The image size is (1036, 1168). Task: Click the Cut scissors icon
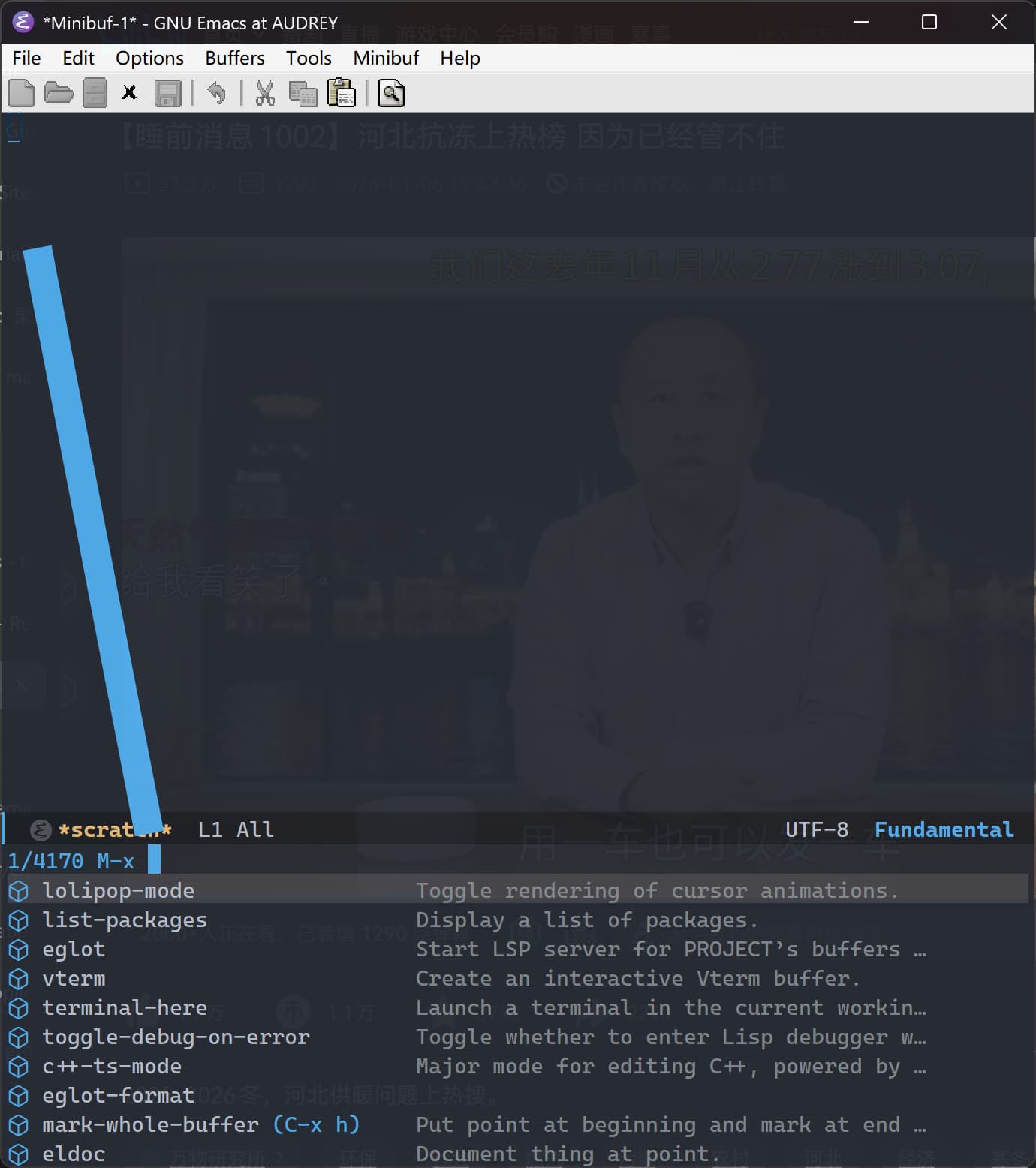click(x=264, y=93)
